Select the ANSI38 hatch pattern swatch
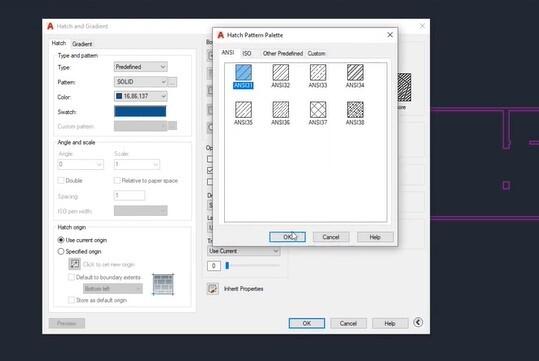 (x=355, y=110)
